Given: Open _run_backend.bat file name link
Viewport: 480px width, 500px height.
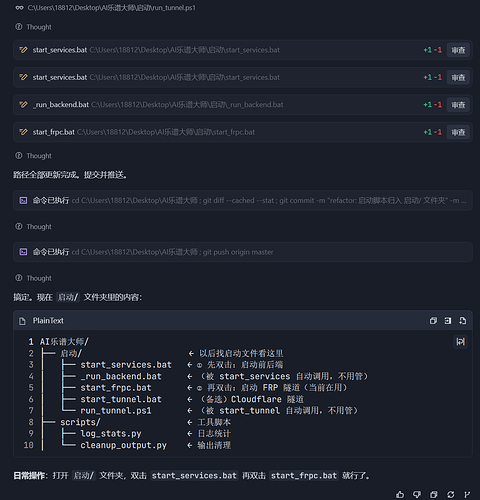Looking at the screenshot, I should click(61, 105).
